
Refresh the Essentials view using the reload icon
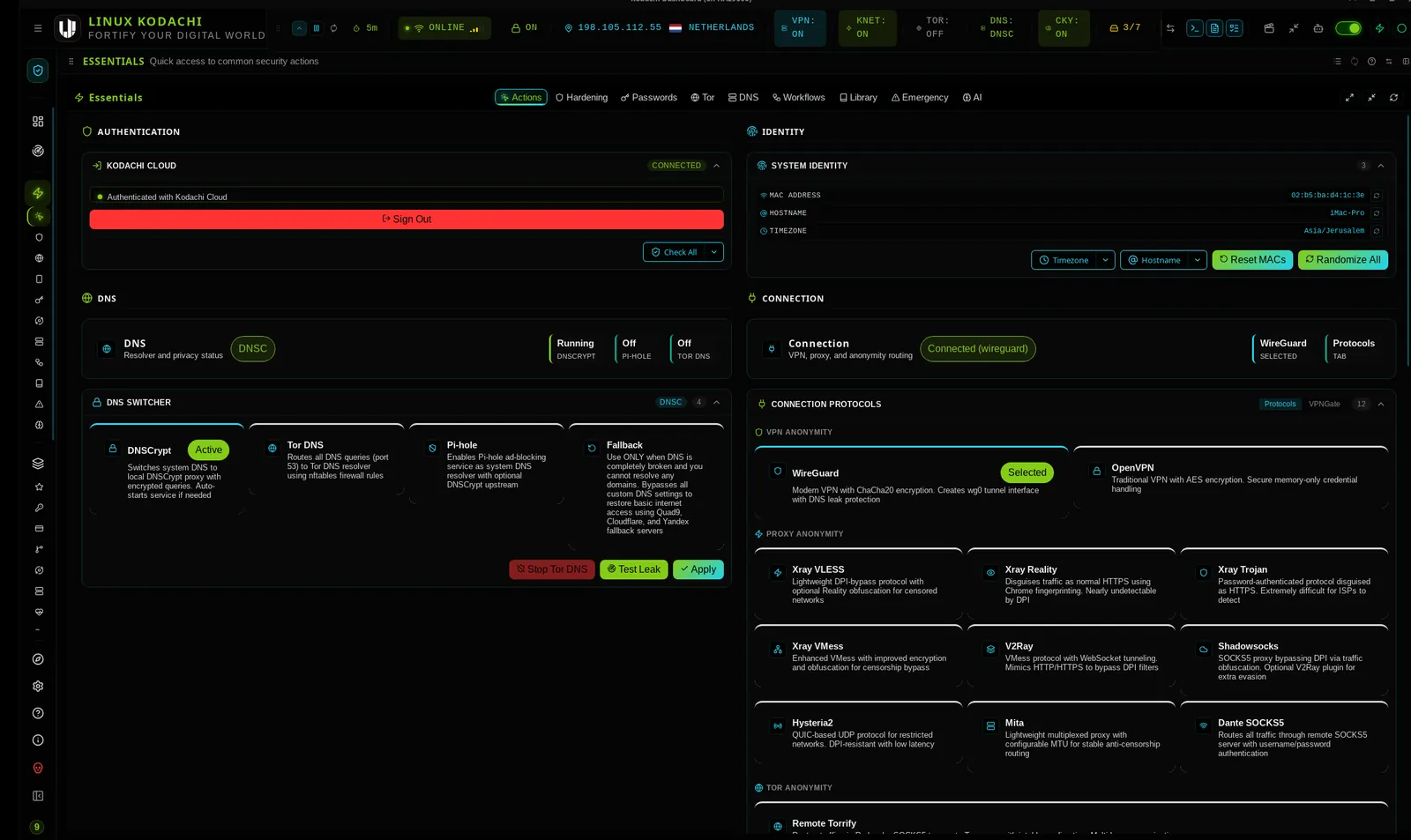[x=1393, y=98]
